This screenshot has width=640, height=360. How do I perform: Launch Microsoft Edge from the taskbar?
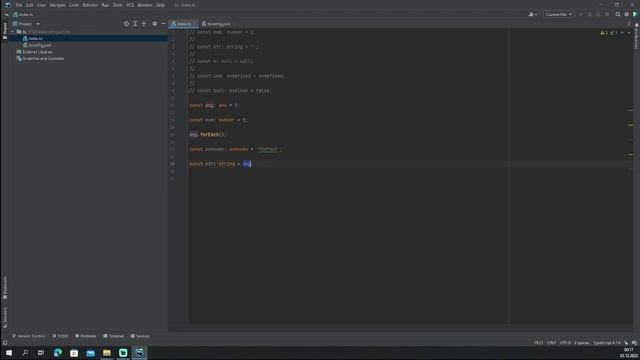(x=58, y=353)
